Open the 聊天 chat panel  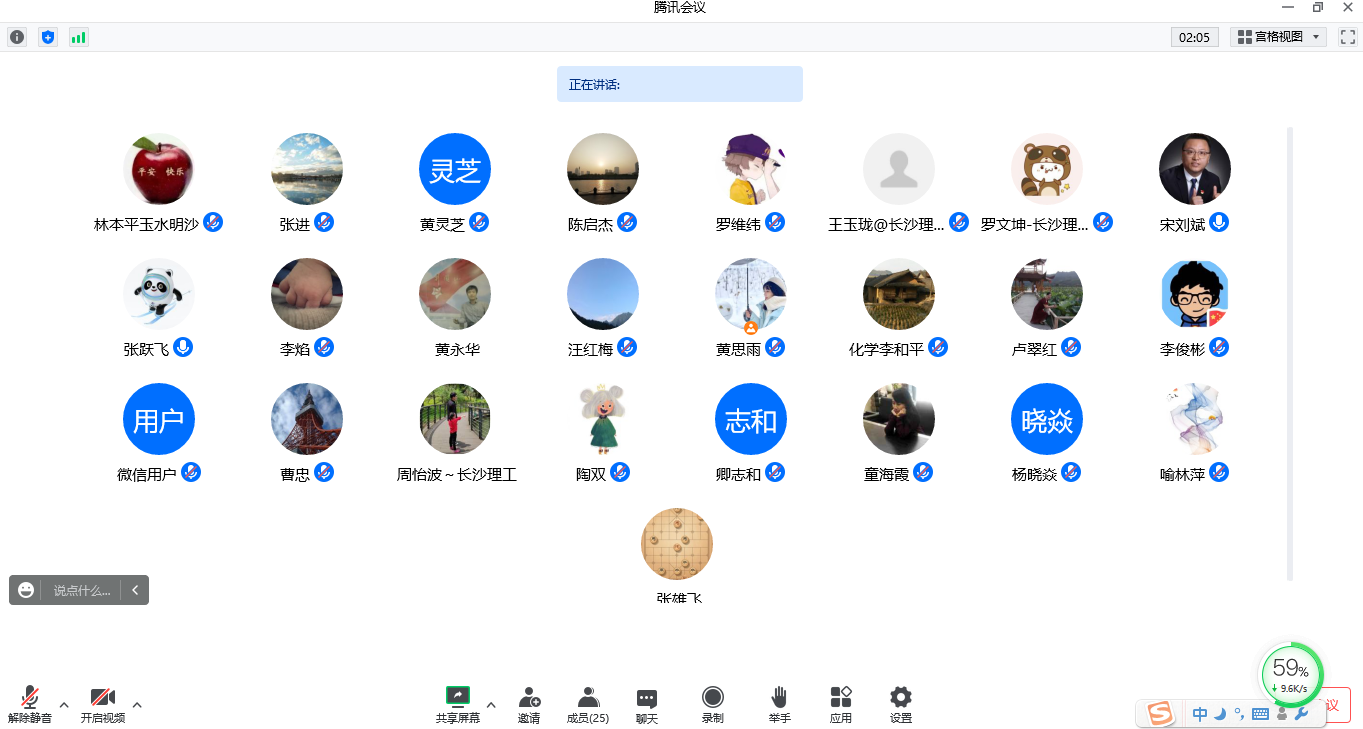click(x=647, y=704)
